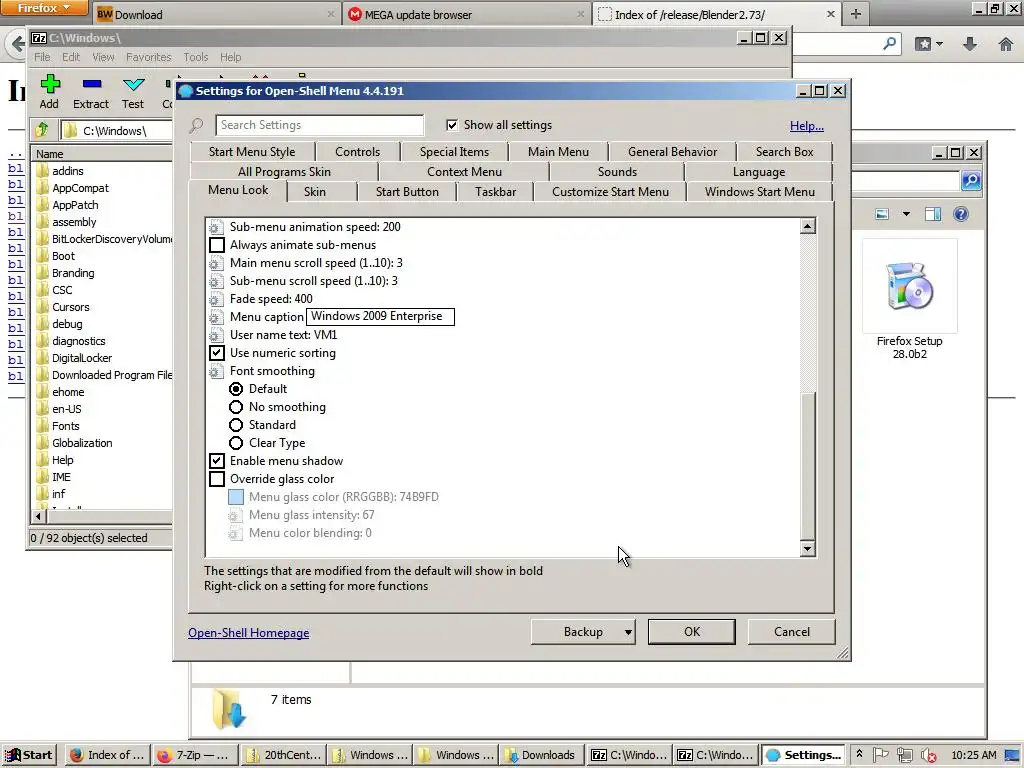The width and height of the screenshot is (1024, 768).
Task: Select Default font smoothing
Action: [236, 389]
